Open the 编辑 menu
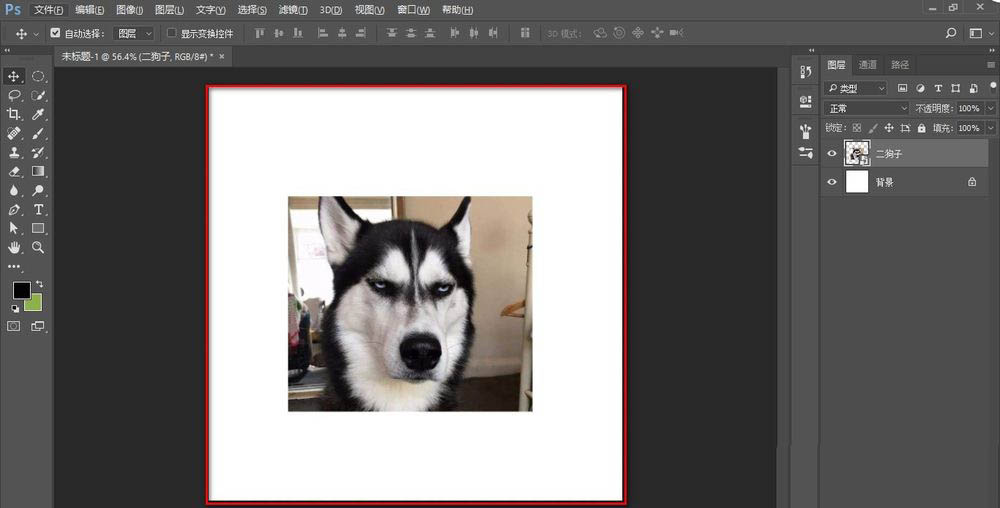Screen dimensions: 1000x508 click(89, 10)
